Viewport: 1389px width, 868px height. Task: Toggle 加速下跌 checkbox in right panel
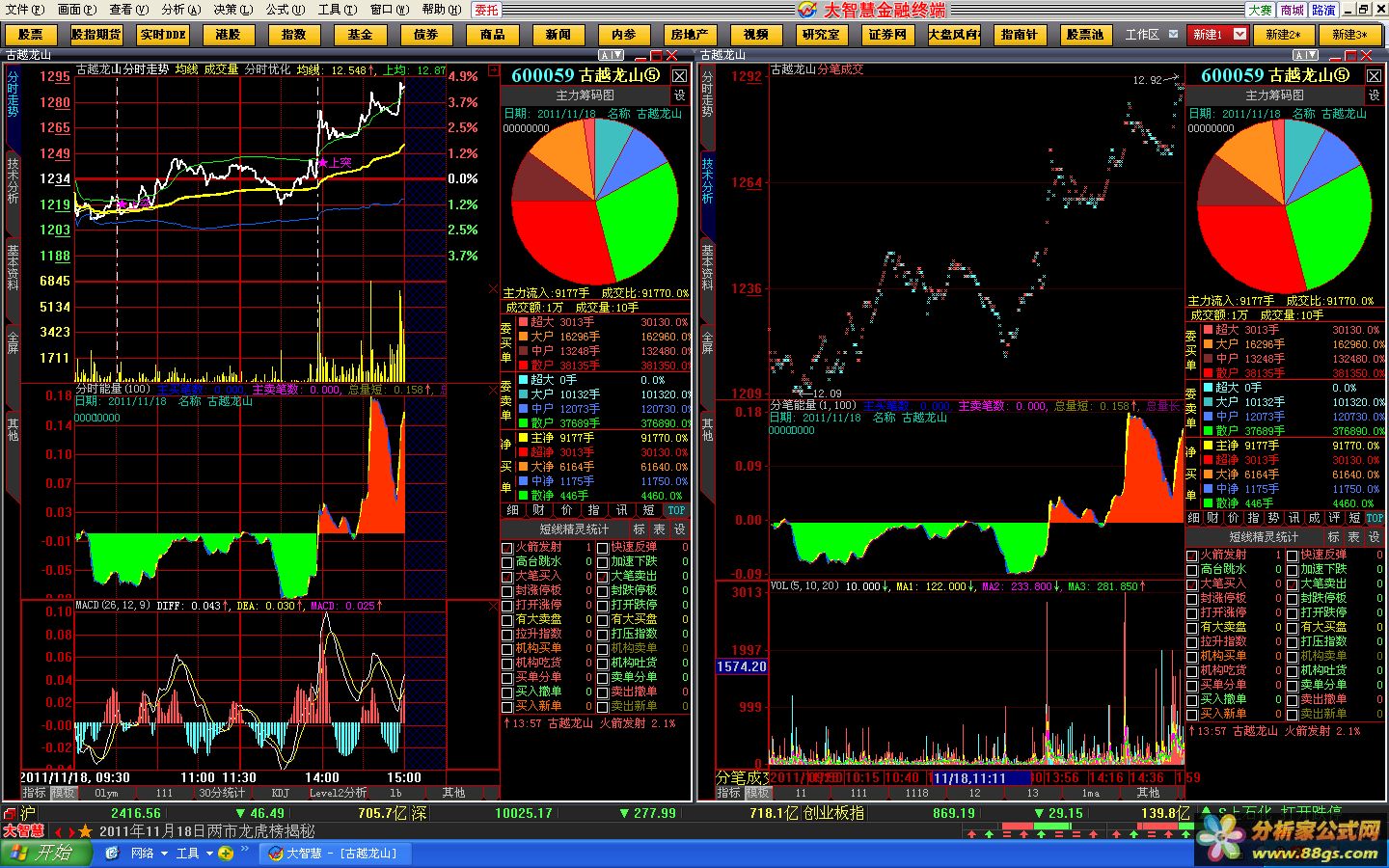click(1293, 570)
